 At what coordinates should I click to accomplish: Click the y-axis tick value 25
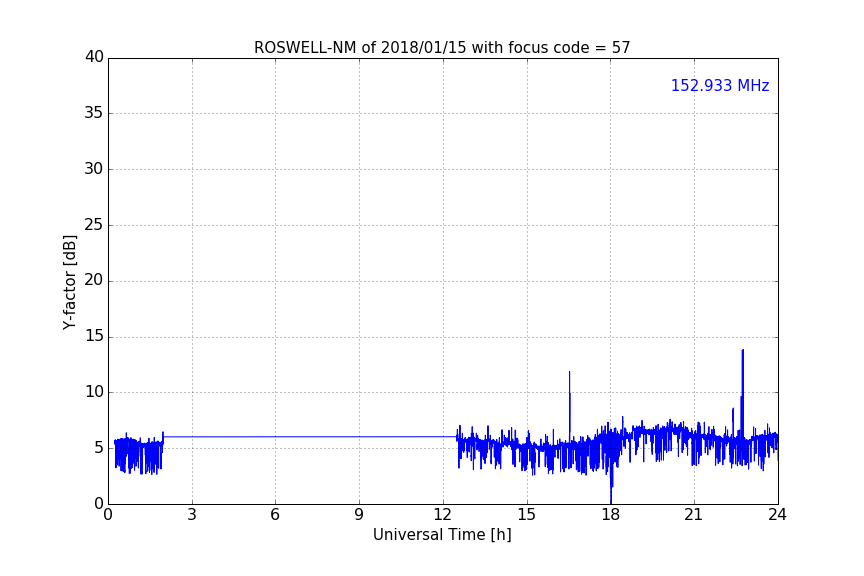coord(94,224)
